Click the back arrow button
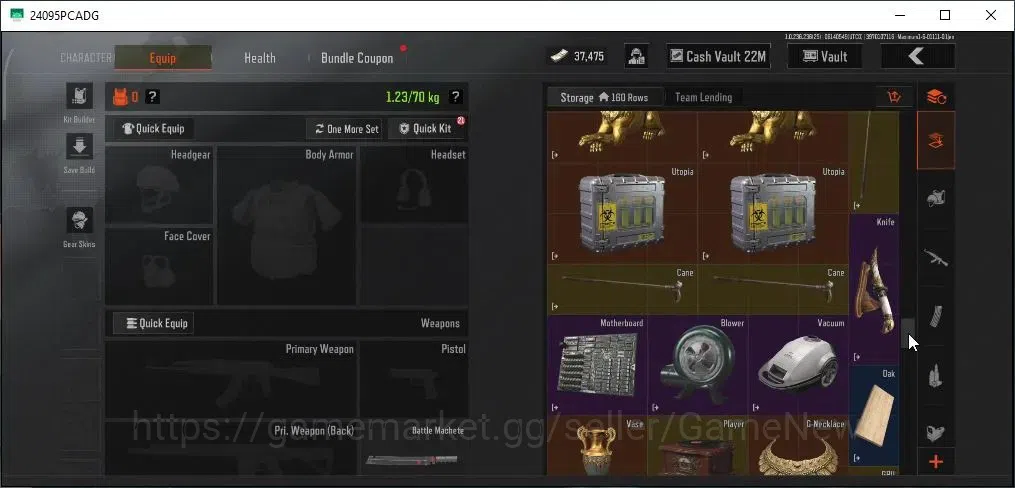The height and width of the screenshot is (488, 1015). click(x=917, y=56)
